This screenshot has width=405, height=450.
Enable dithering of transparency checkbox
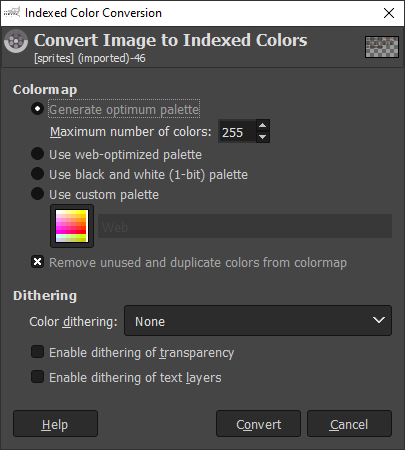[x=37, y=352]
